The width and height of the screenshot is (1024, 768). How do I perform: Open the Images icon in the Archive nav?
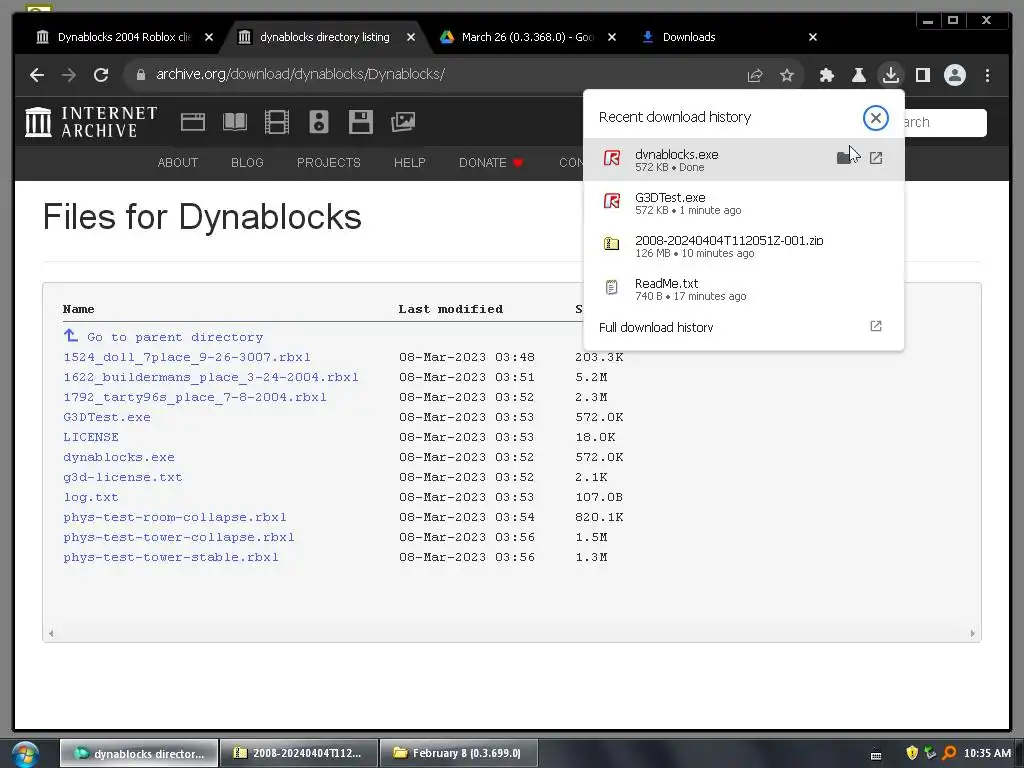click(403, 122)
